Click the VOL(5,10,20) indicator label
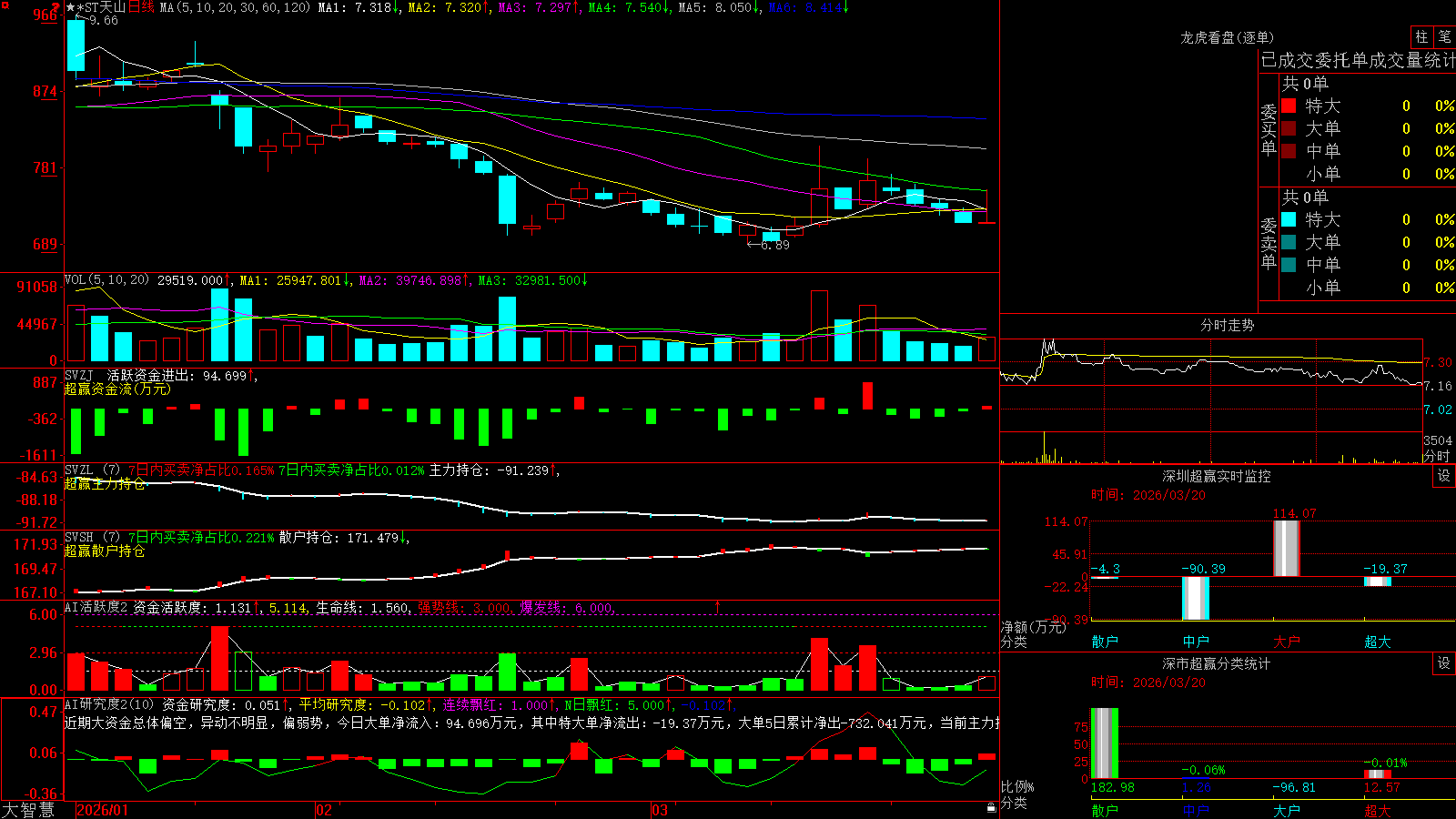 coord(106,280)
